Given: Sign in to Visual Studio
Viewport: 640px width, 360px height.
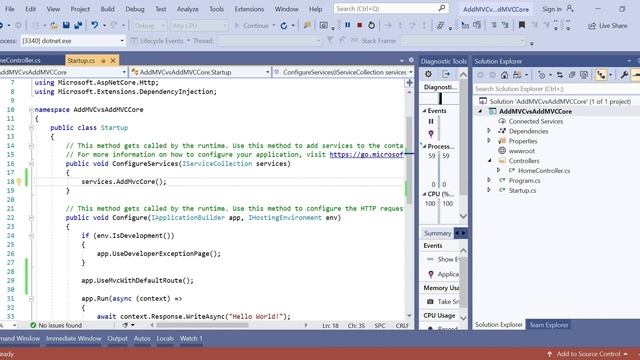Looking at the screenshot, I should 558,9.
